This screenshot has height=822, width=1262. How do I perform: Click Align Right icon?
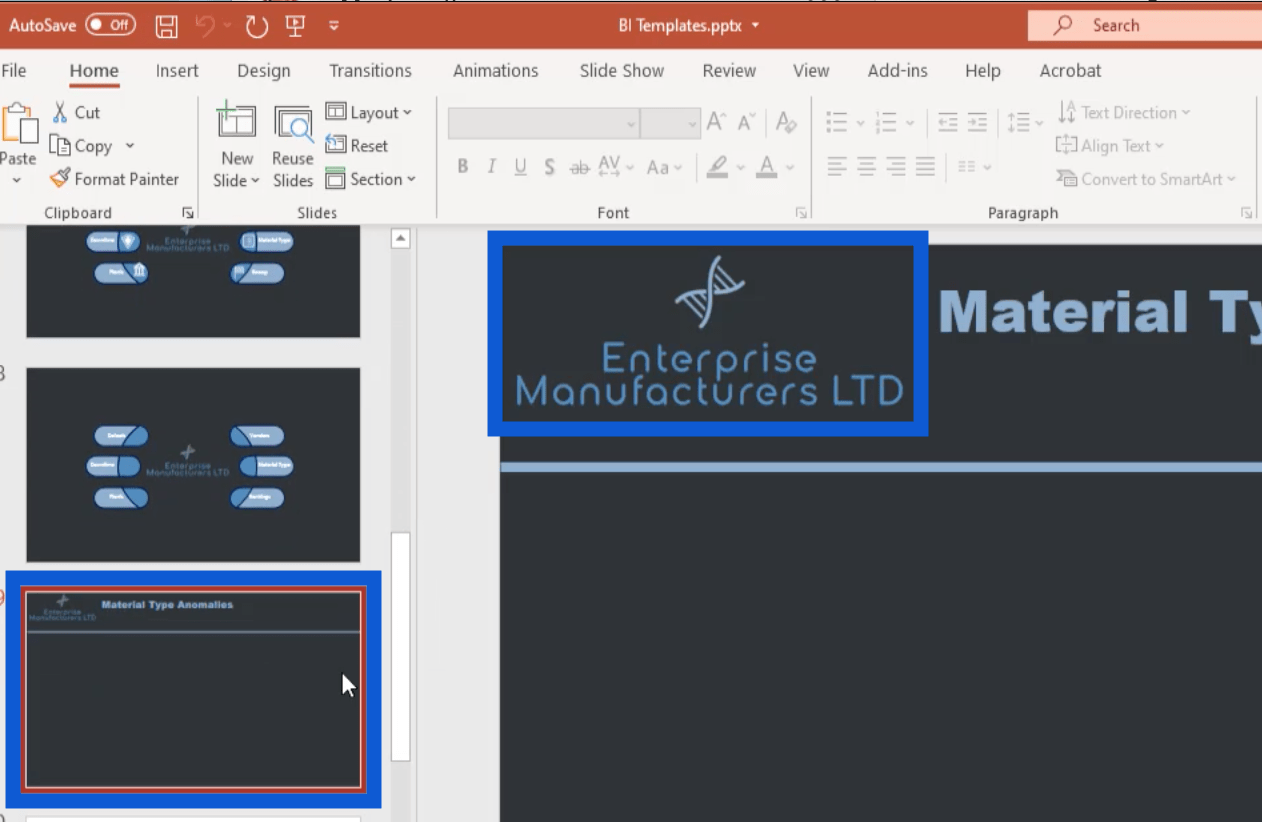896,167
